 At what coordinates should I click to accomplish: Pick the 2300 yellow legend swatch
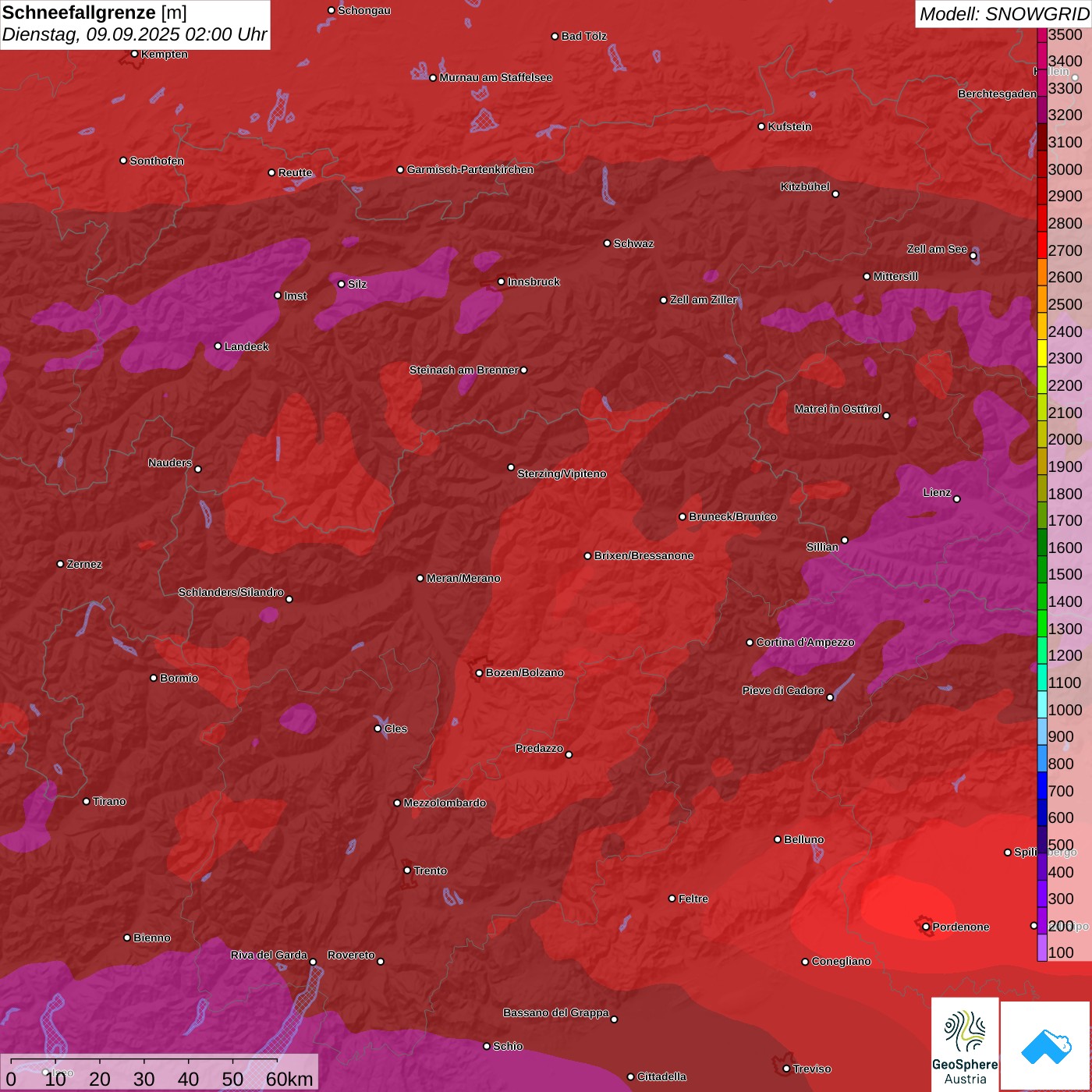(x=1042, y=353)
